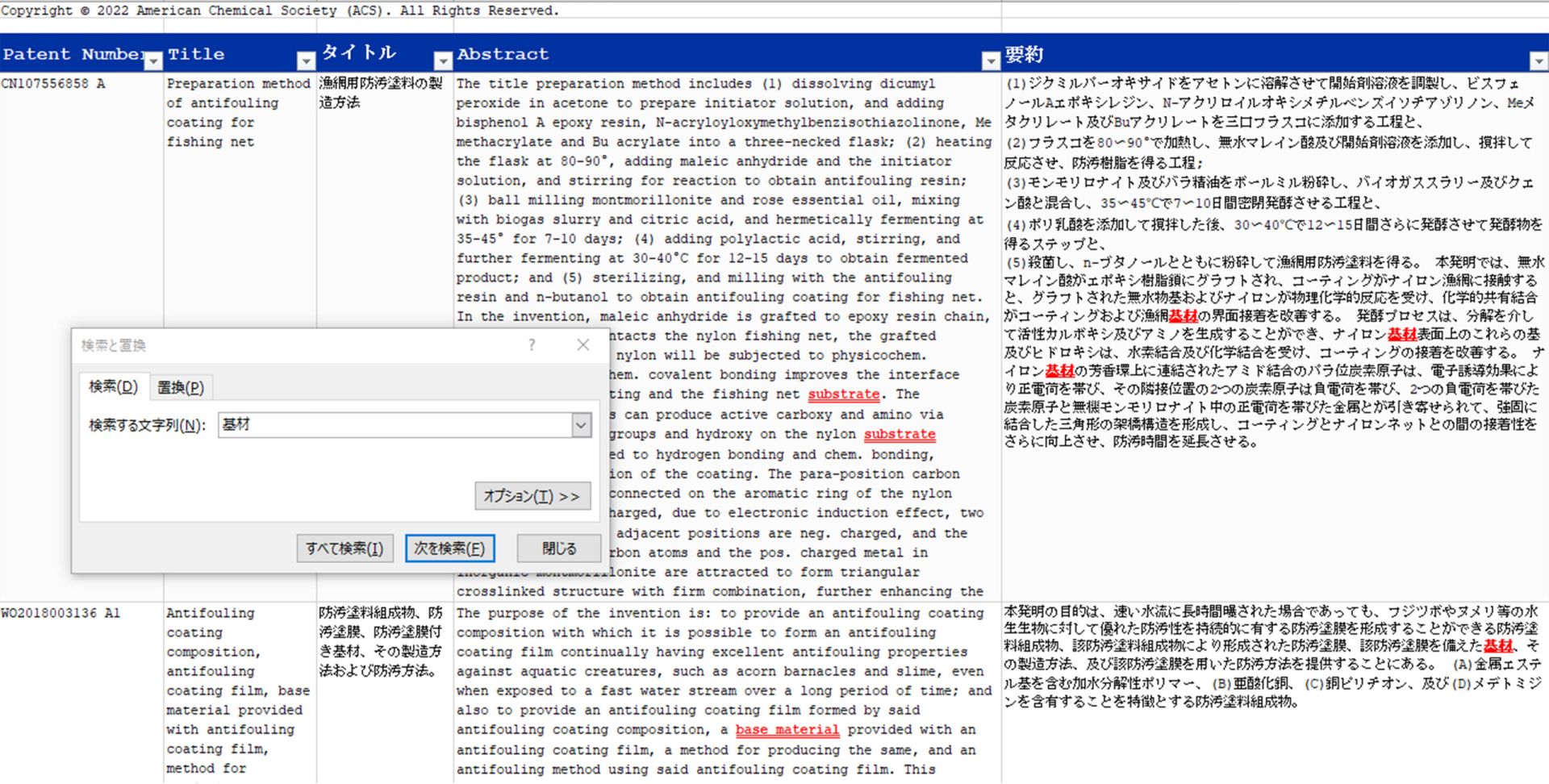Image resolution: width=1549 pixels, height=784 pixels.
Task: Click the オプション(T) >> button
Action: point(532,496)
